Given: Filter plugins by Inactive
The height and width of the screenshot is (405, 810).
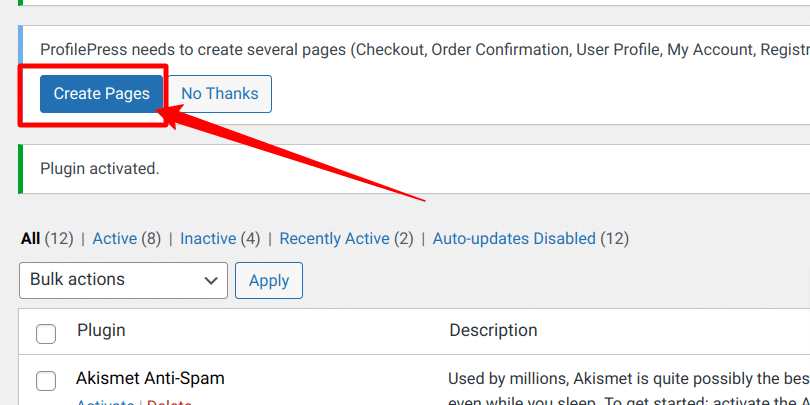Looking at the screenshot, I should (x=208, y=239).
